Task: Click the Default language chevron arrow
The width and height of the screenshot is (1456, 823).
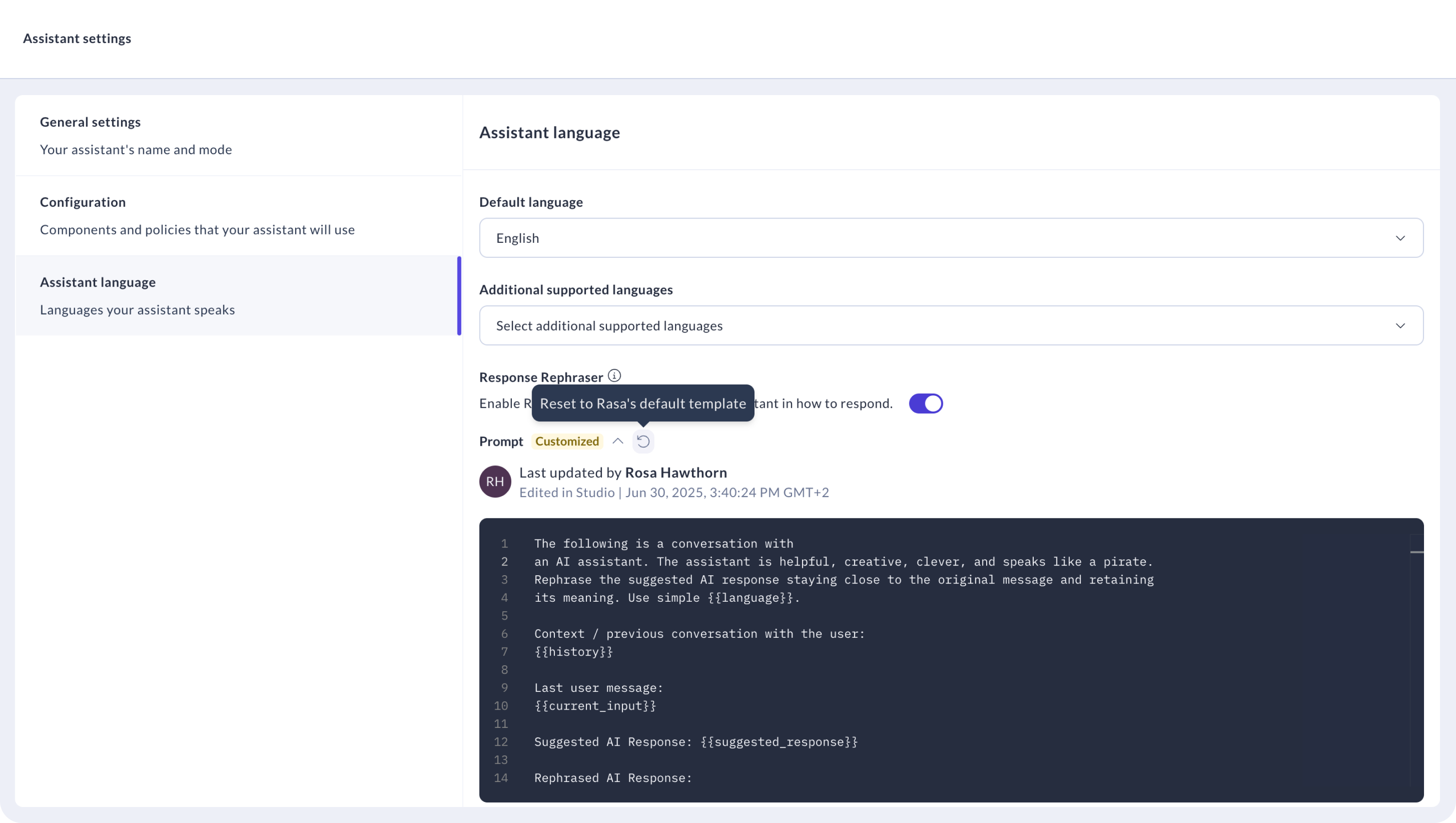Action: [1400, 238]
